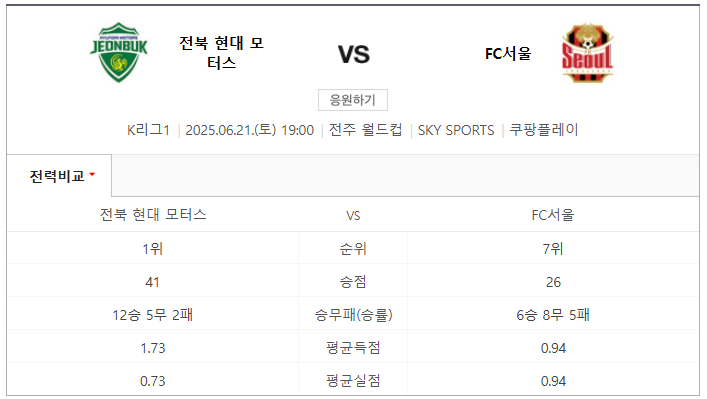This screenshot has width=707, height=399.
Task: Click Jeonbuk's record 12승 5무 2패
Action: click(x=152, y=315)
